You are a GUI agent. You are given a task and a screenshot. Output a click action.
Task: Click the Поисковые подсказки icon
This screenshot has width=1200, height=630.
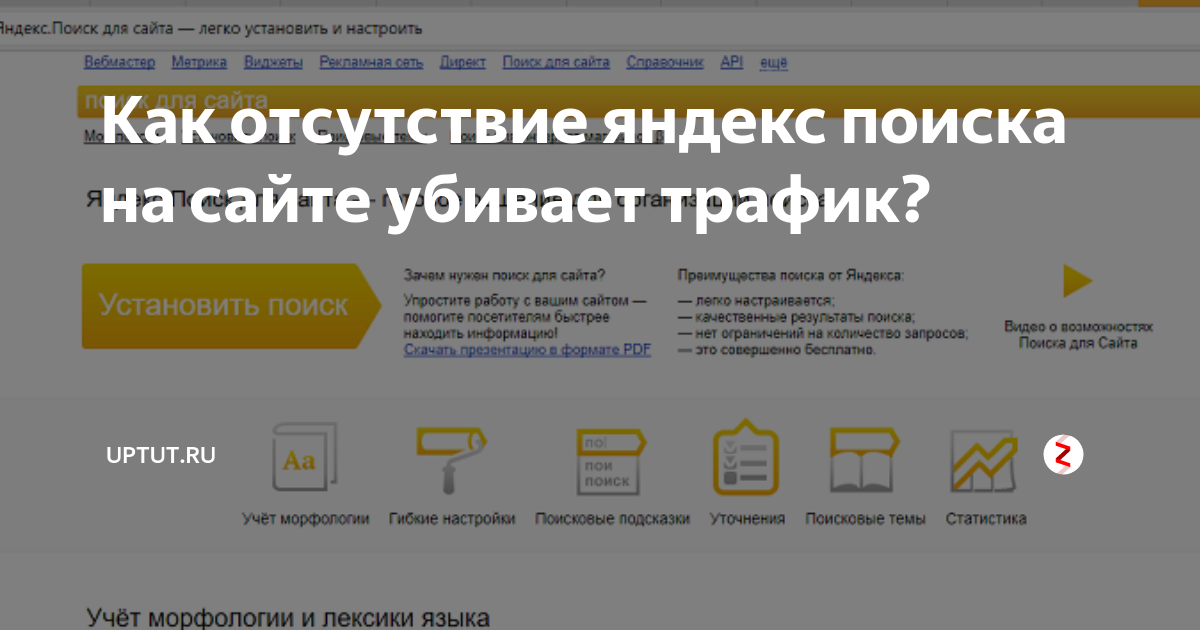click(x=611, y=461)
